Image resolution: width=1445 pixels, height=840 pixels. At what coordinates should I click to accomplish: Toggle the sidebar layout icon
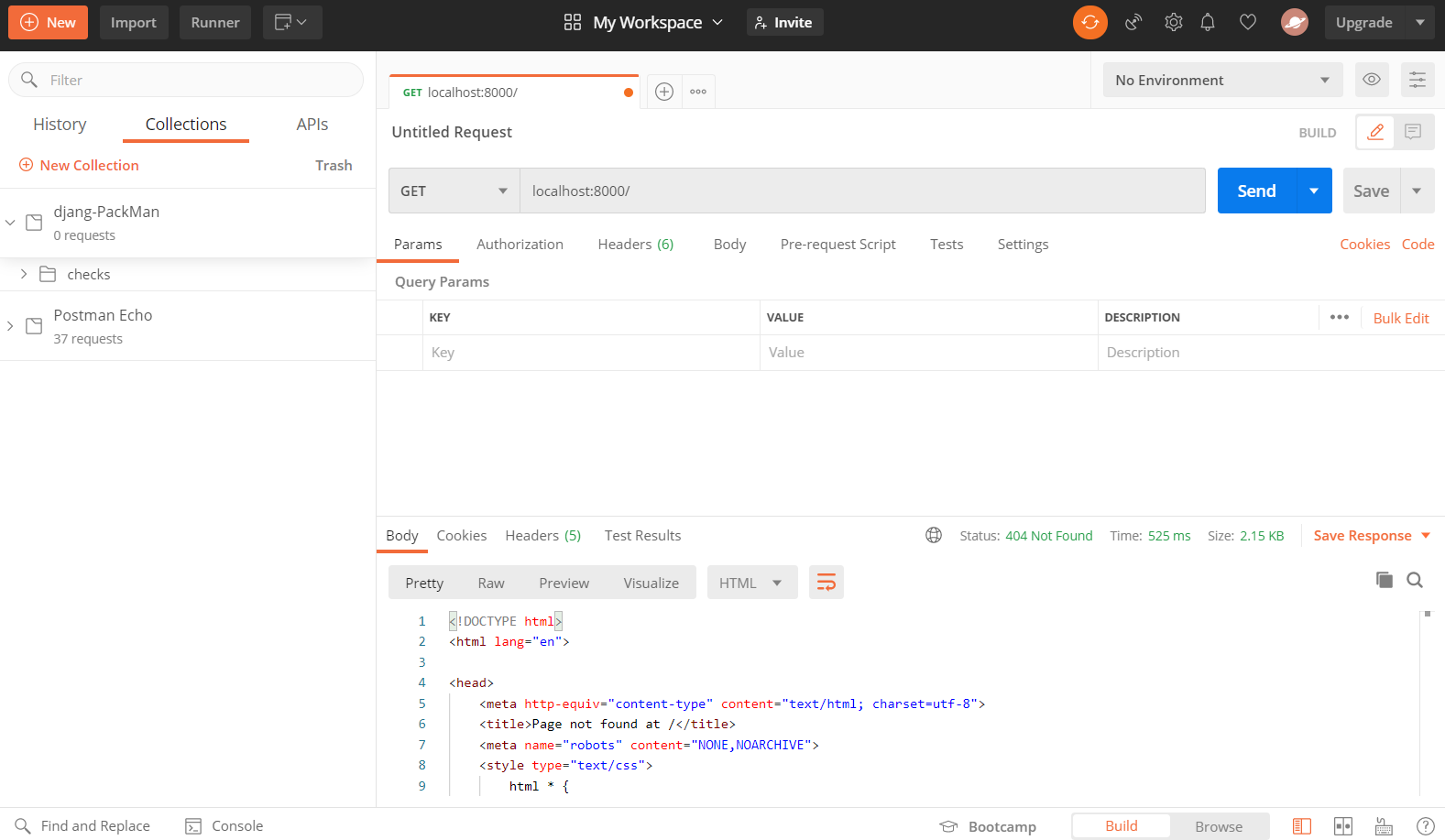coord(1301,826)
